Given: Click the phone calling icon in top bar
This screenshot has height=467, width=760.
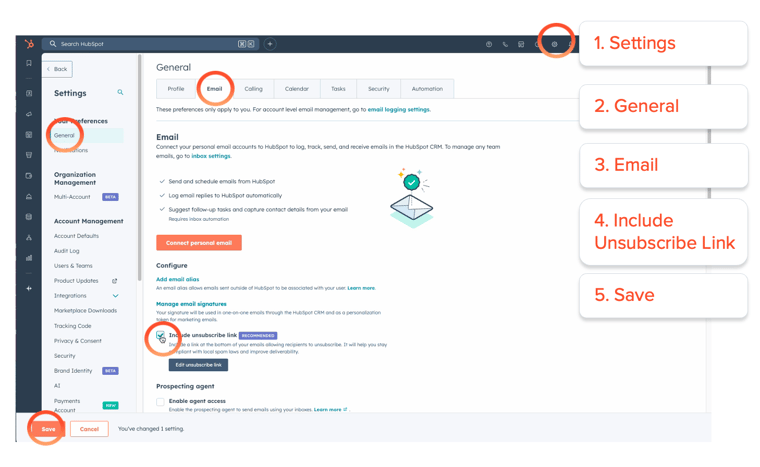Looking at the screenshot, I should 505,44.
